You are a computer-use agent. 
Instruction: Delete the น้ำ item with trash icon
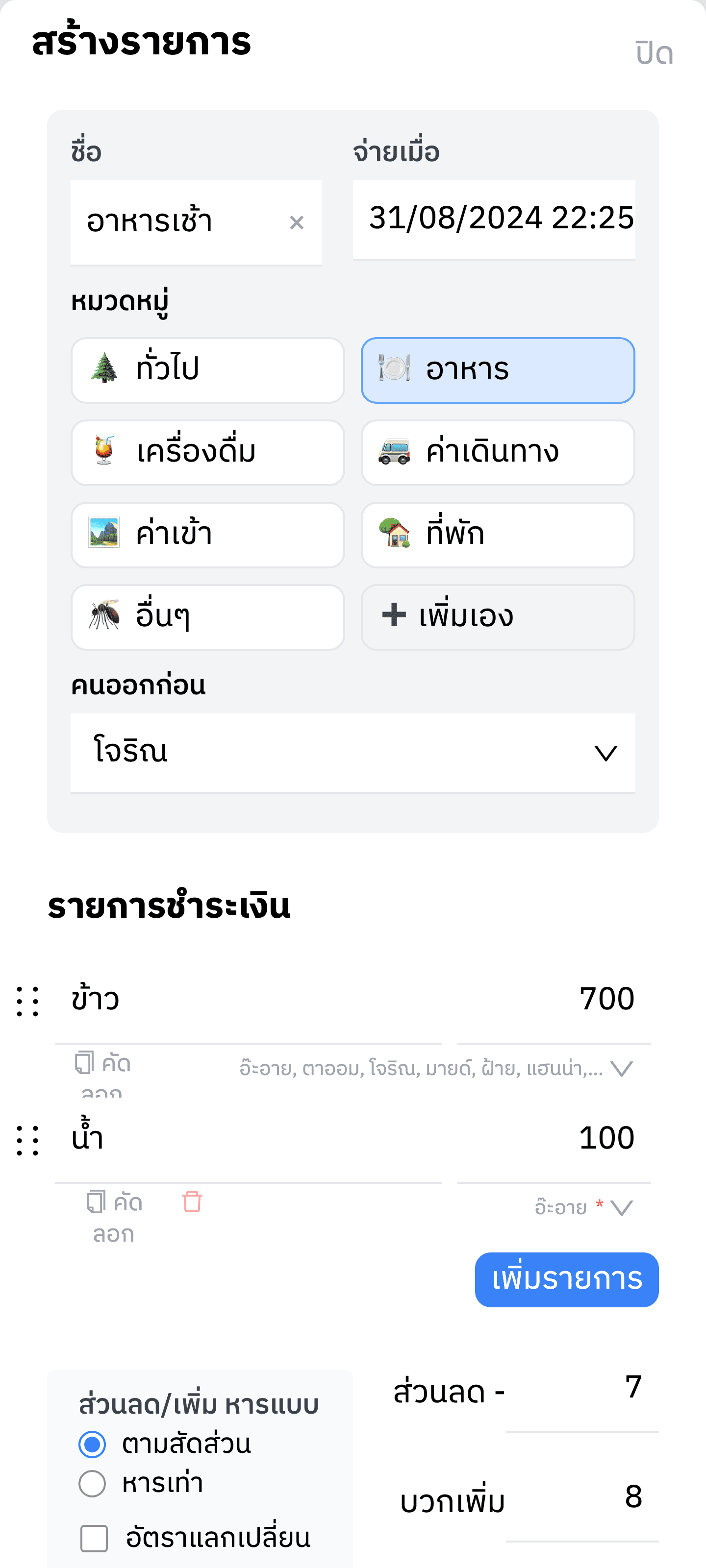(192, 1201)
